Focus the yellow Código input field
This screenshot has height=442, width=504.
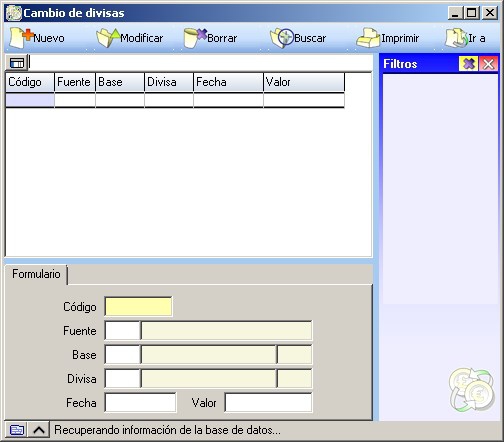pyautogui.click(x=138, y=306)
